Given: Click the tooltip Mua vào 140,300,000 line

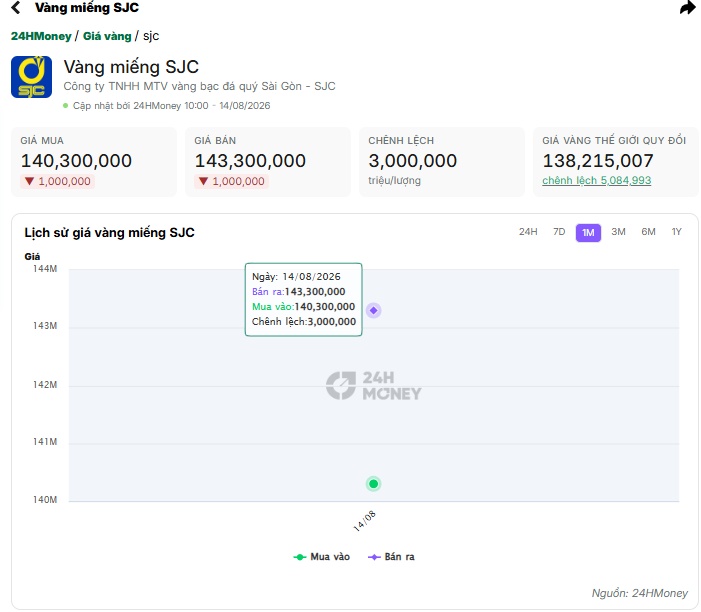Looking at the screenshot, I should tap(304, 307).
